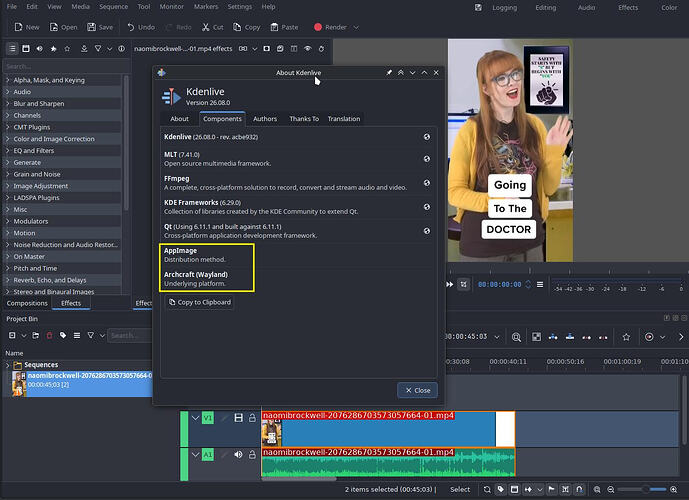Lock the V1 video track
This screenshot has height=500, width=689.
click(x=252, y=417)
